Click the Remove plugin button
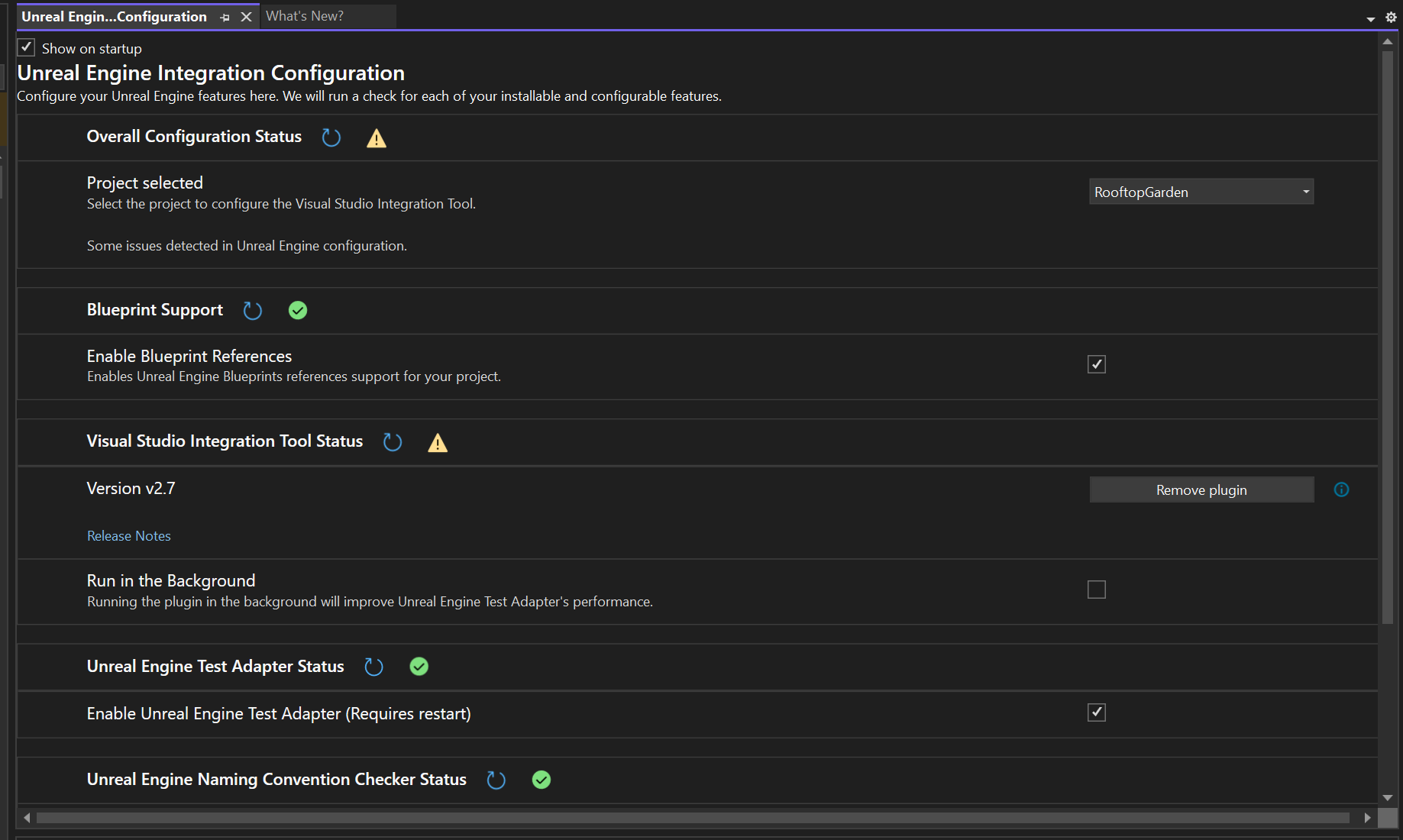This screenshot has width=1403, height=840. coord(1201,489)
